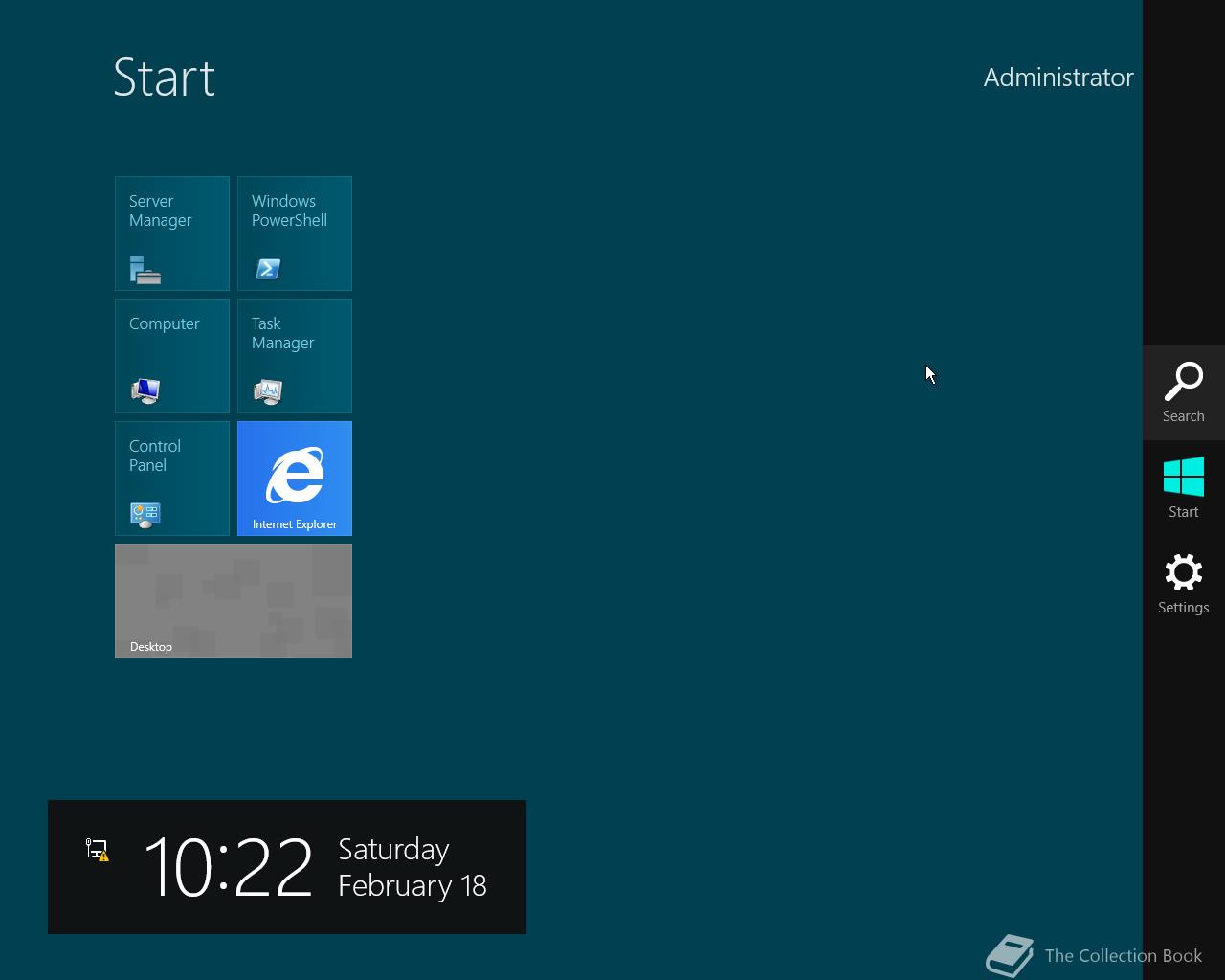Click the network warning status icon
1225x980 pixels.
98,850
